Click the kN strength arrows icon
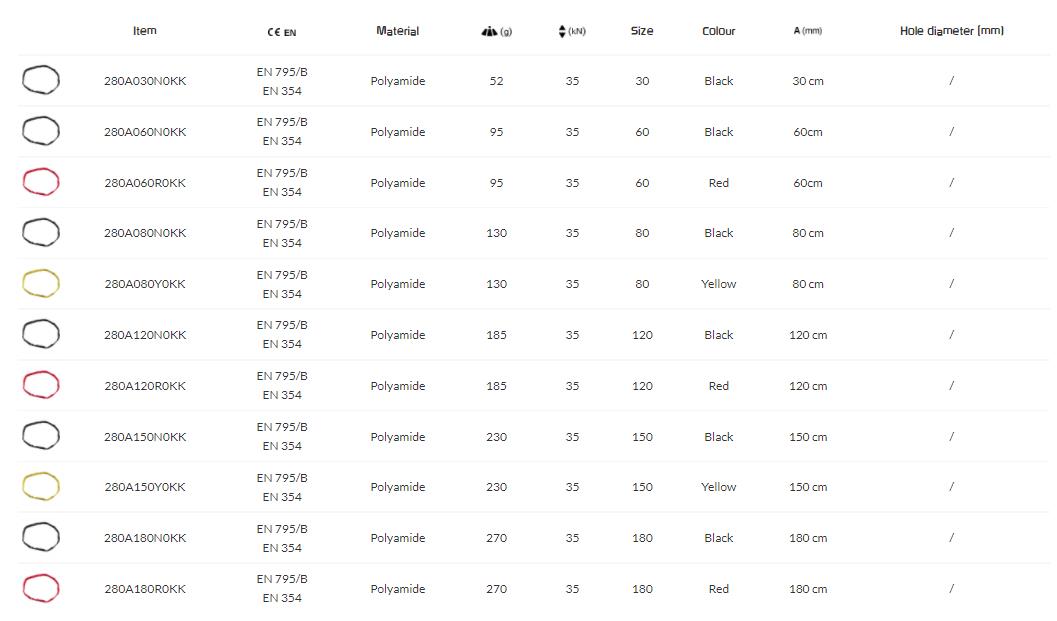This screenshot has height=621, width=1057. pyautogui.click(x=563, y=31)
